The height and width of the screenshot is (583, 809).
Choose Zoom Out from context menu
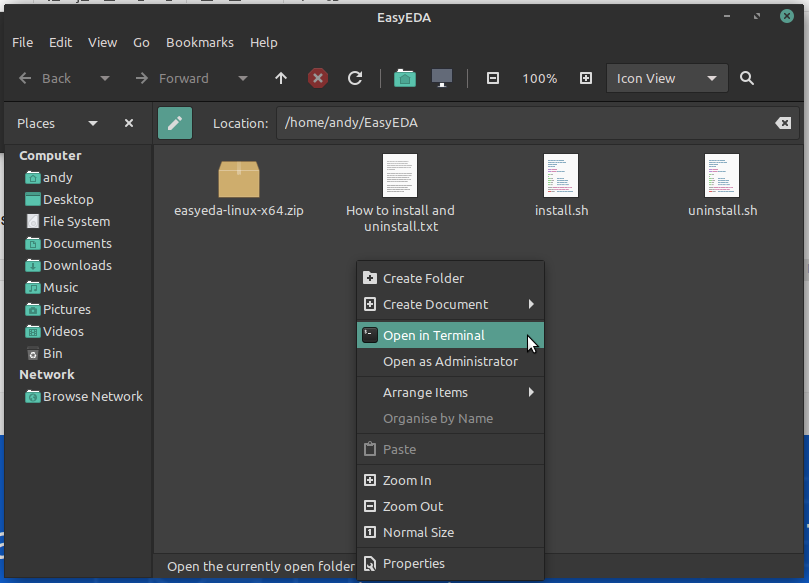tap(450, 507)
